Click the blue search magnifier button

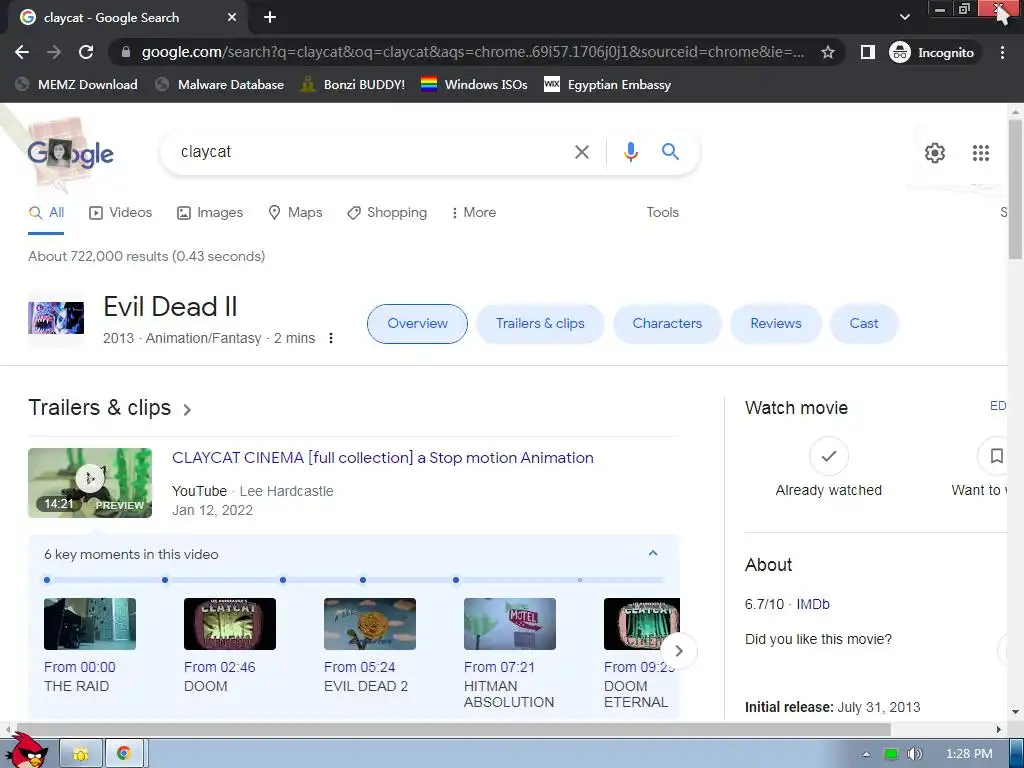click(670, 152)
